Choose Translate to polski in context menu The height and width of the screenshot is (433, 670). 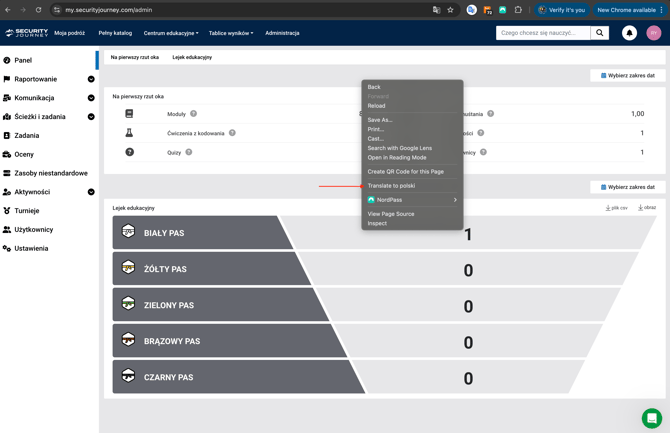[412, 186]
